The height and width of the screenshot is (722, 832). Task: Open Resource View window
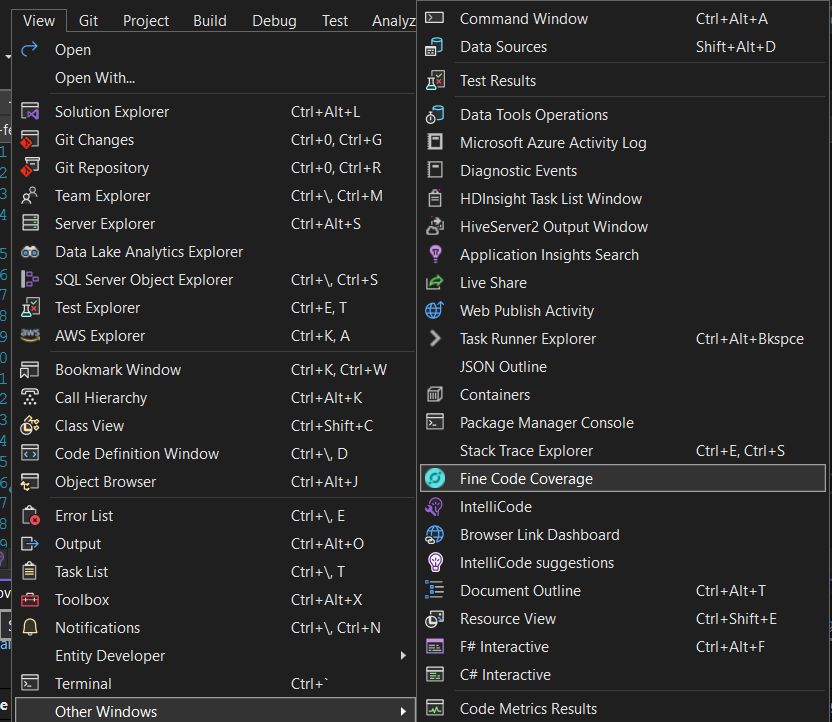[x=623, y=619]
